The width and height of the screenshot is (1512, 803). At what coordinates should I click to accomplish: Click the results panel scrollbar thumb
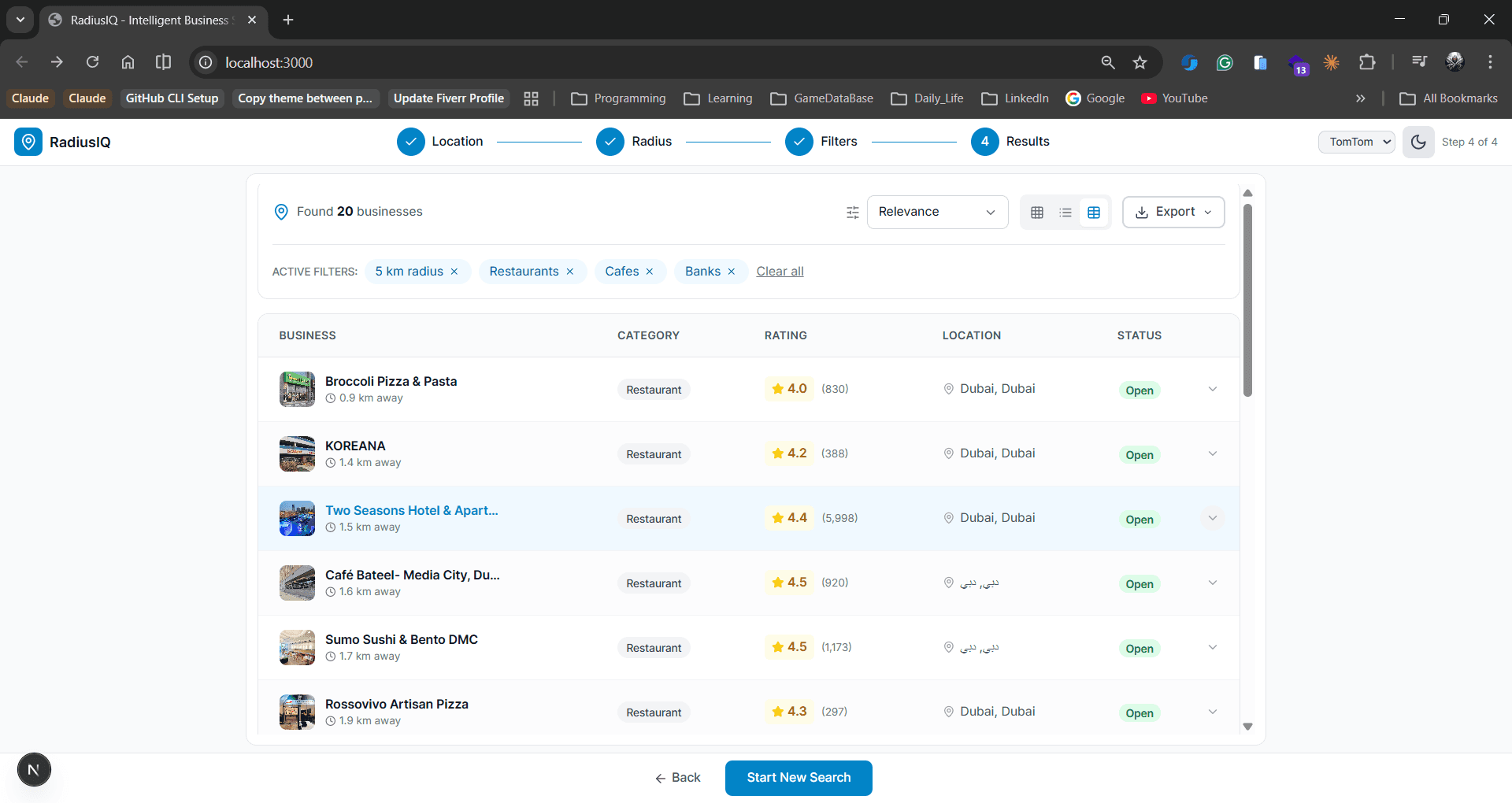click(x=1247, y=301)
